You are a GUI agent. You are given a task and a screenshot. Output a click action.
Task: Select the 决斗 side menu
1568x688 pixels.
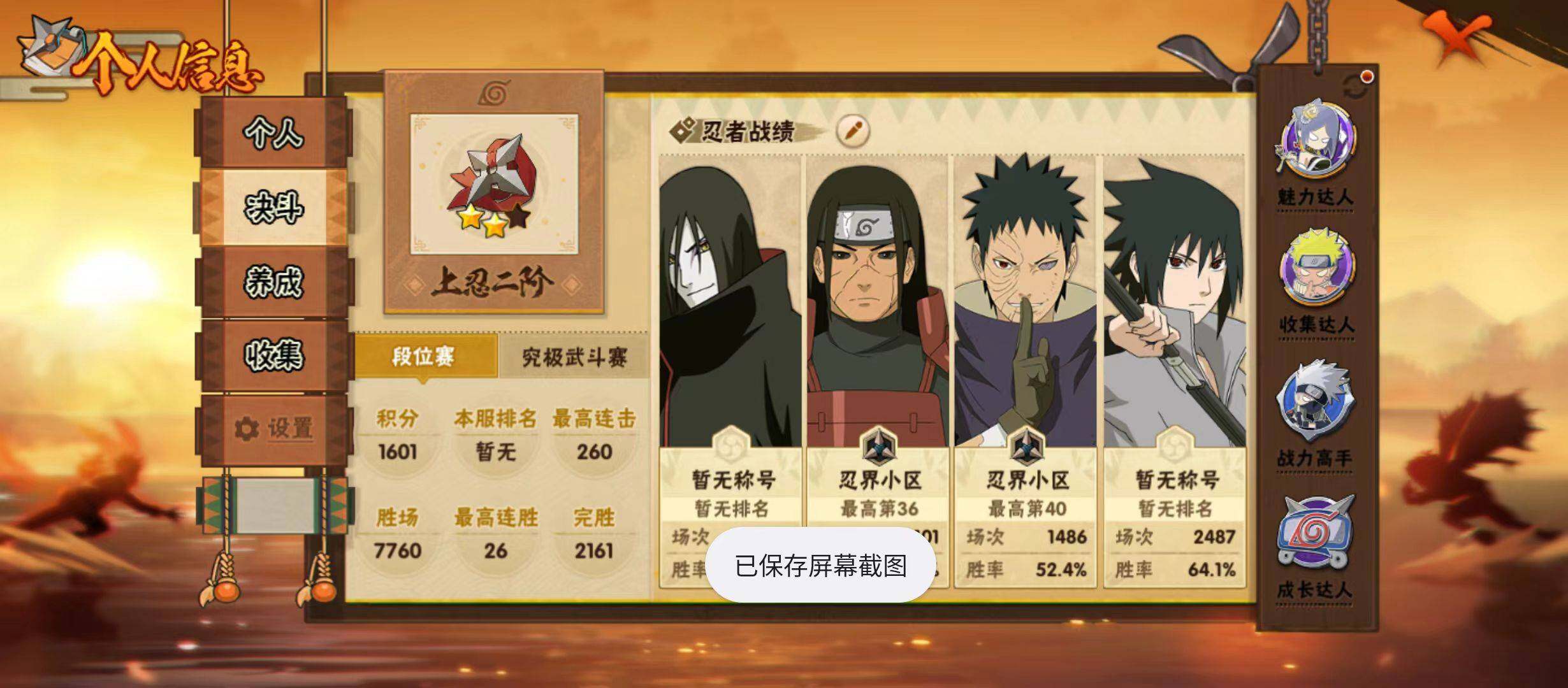coord(274,208)
